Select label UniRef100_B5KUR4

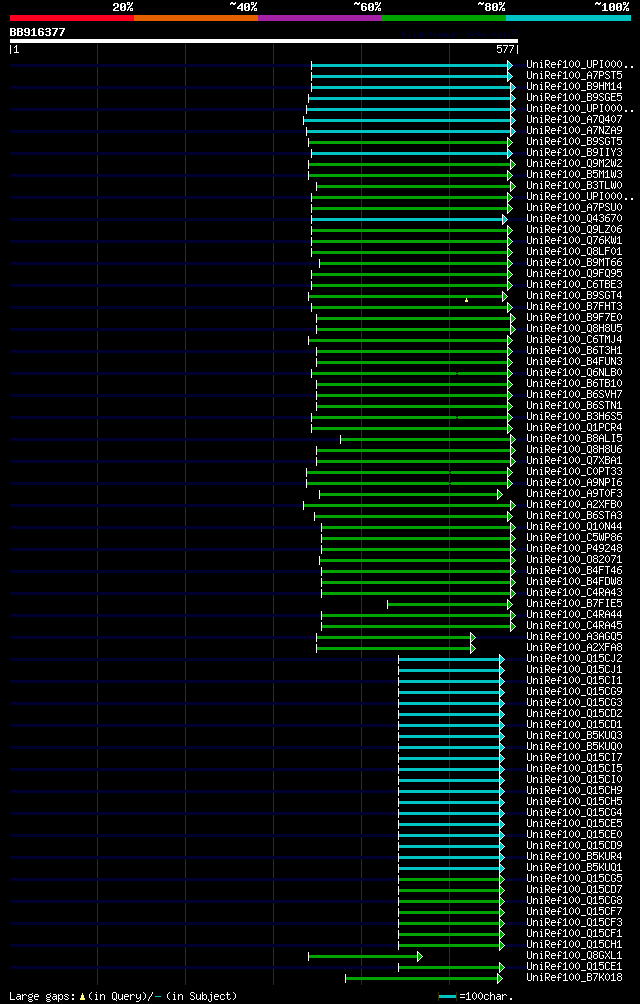[x=574, y=856]
